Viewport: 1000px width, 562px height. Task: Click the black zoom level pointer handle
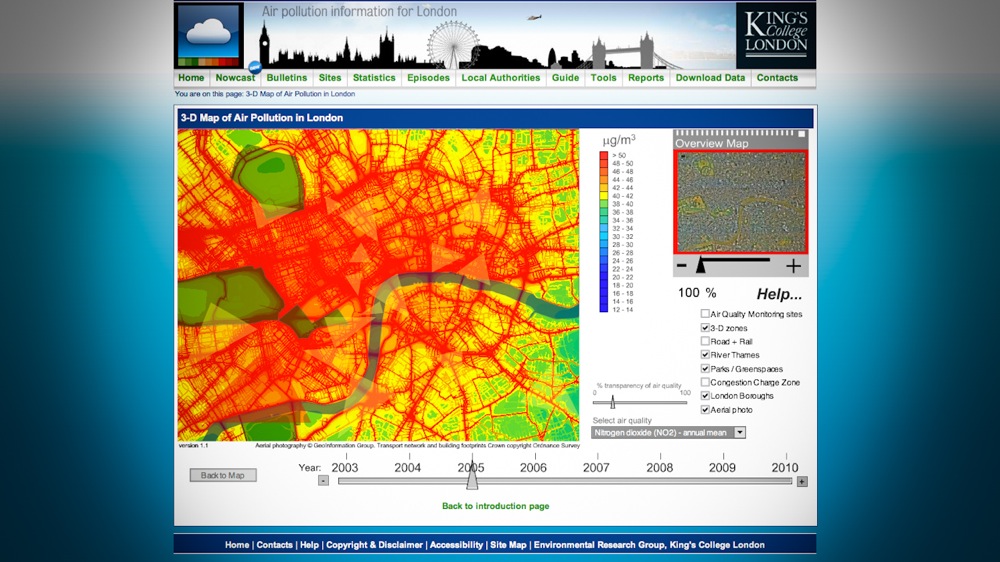pos(701,265)
